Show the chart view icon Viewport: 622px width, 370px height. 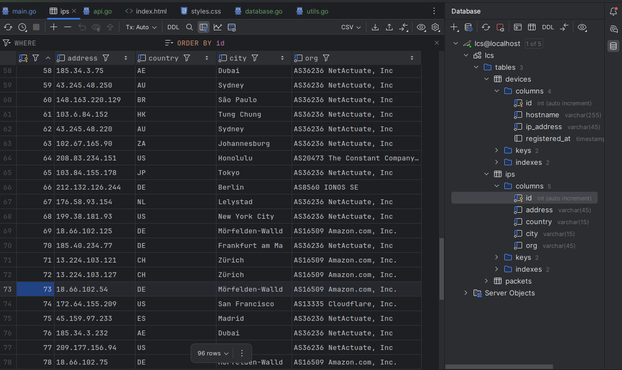click(x=217, y=27)
